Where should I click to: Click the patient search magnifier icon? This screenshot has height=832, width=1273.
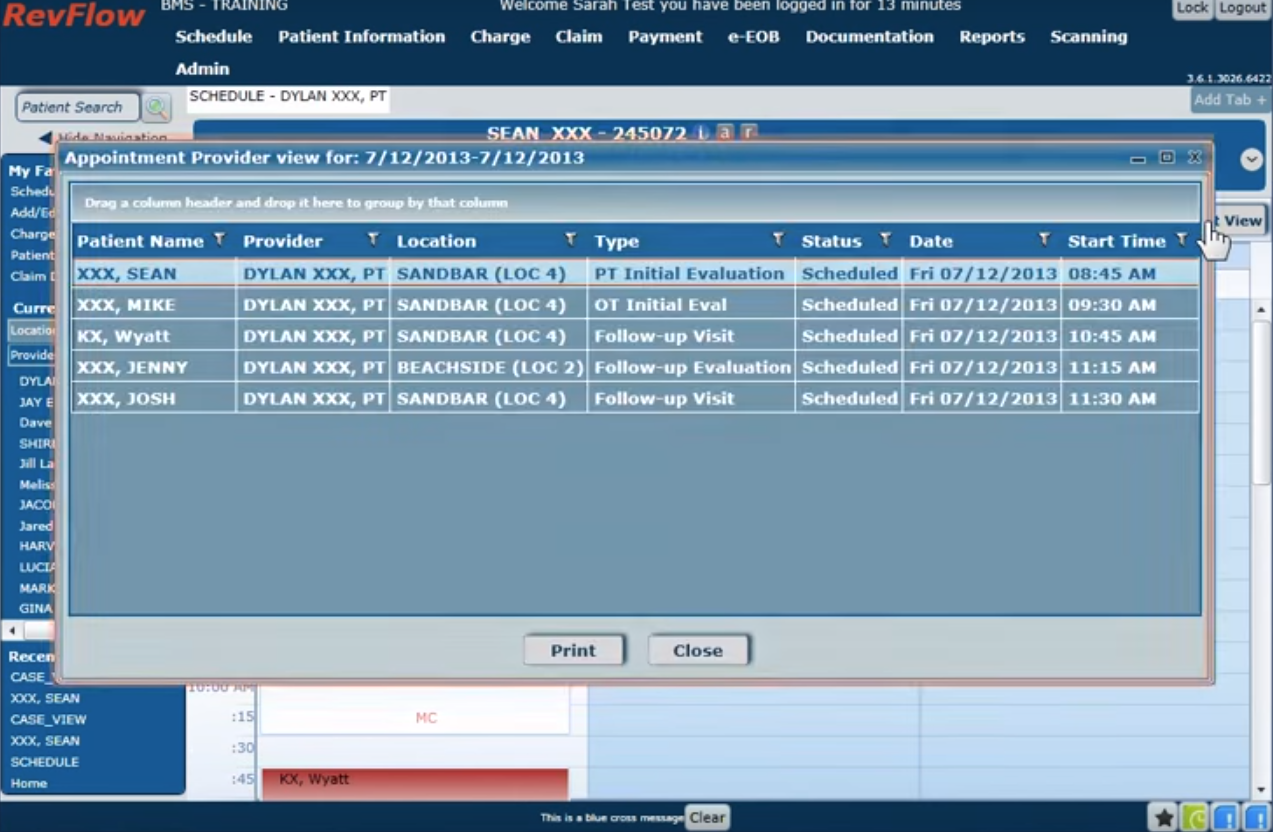pos(157,107)
